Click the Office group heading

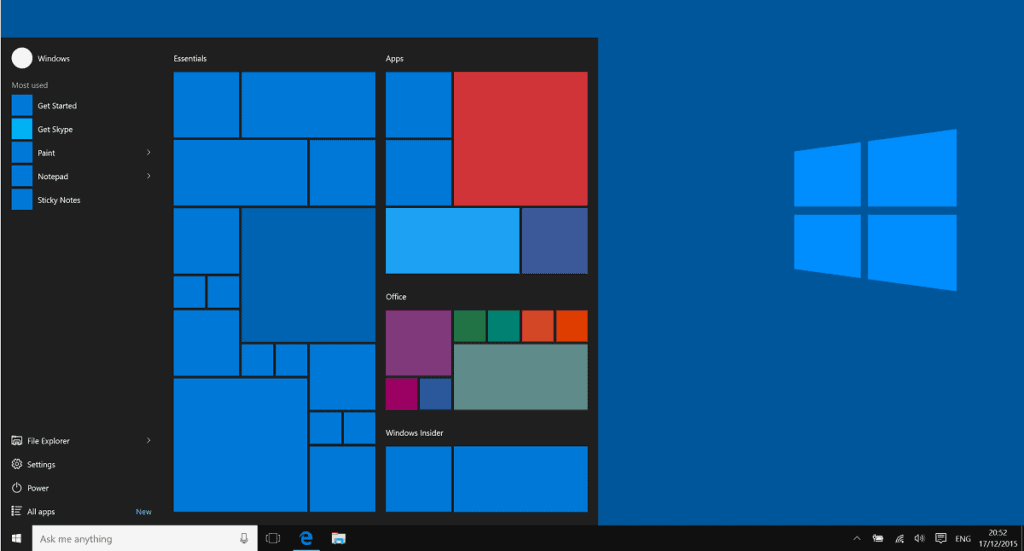tap(396, 297)
